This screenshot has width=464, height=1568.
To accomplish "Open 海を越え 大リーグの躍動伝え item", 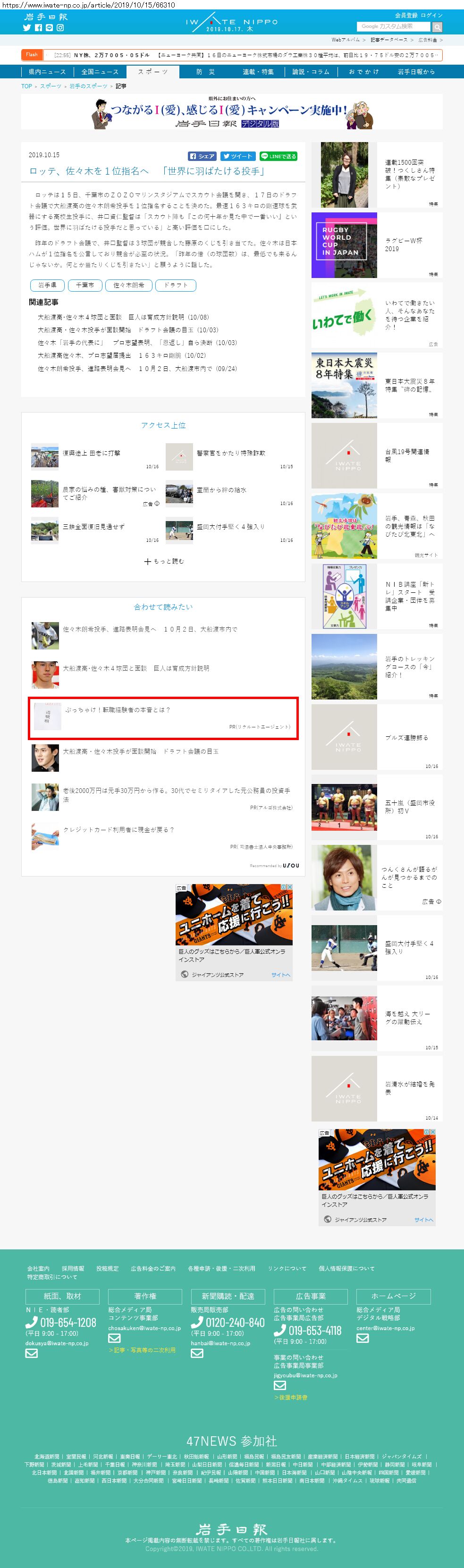I will 407,1018.
